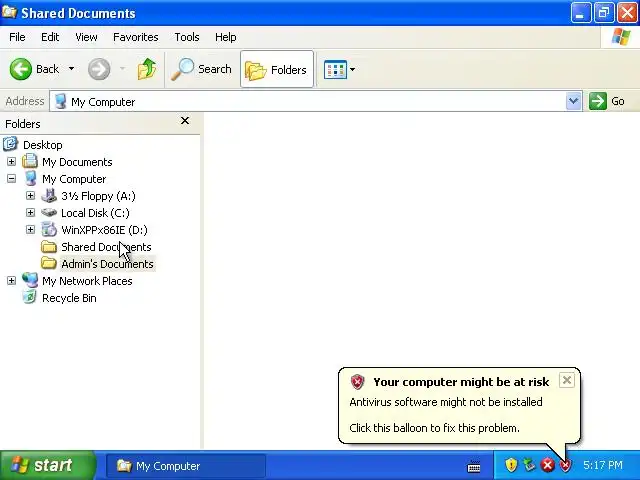Image resolution: width=640 pixels, height=480 pixels.
Task: Click the Windows flag logo icon
Action: (621, 37)
